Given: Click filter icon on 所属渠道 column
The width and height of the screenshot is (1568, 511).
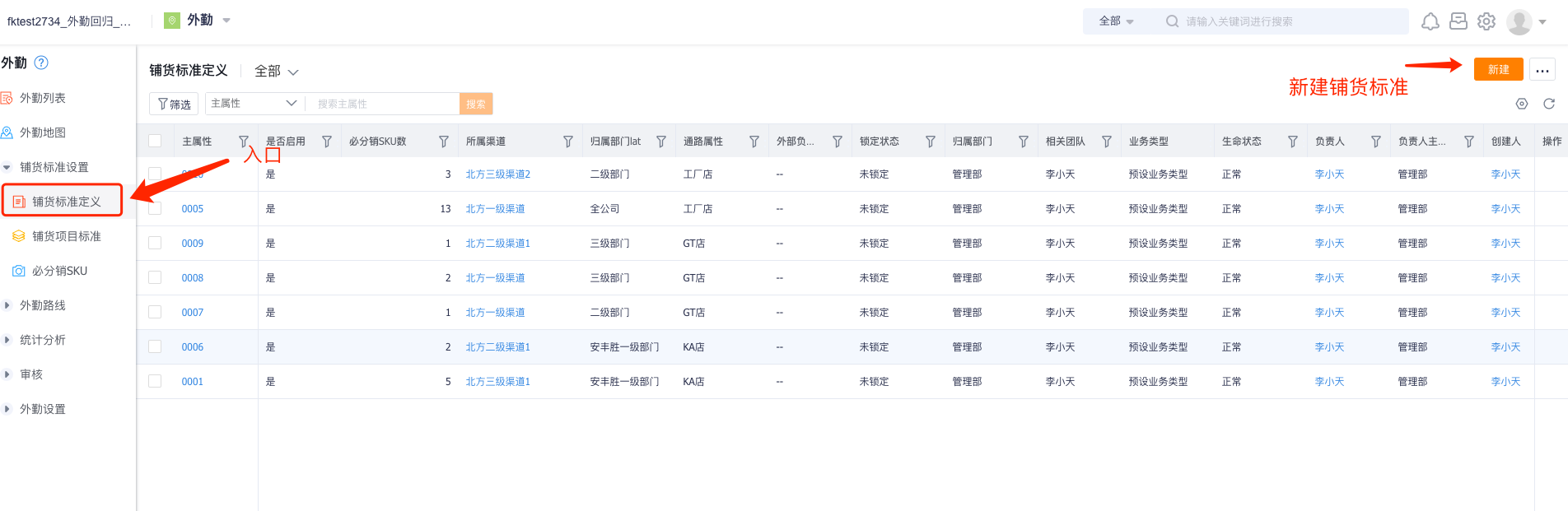Looking at the screenshot, I should coord(567,142).
